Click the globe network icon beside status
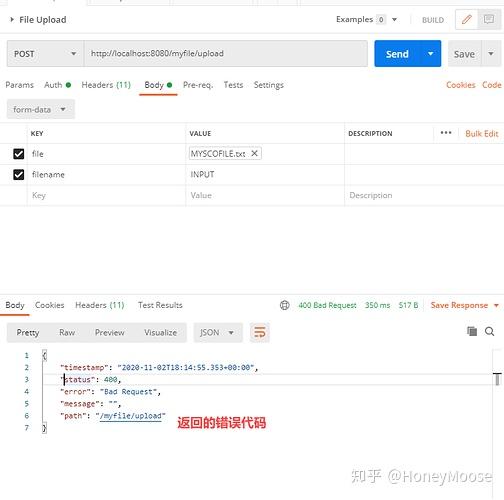504x500 pixels. [x=285, y=305]
